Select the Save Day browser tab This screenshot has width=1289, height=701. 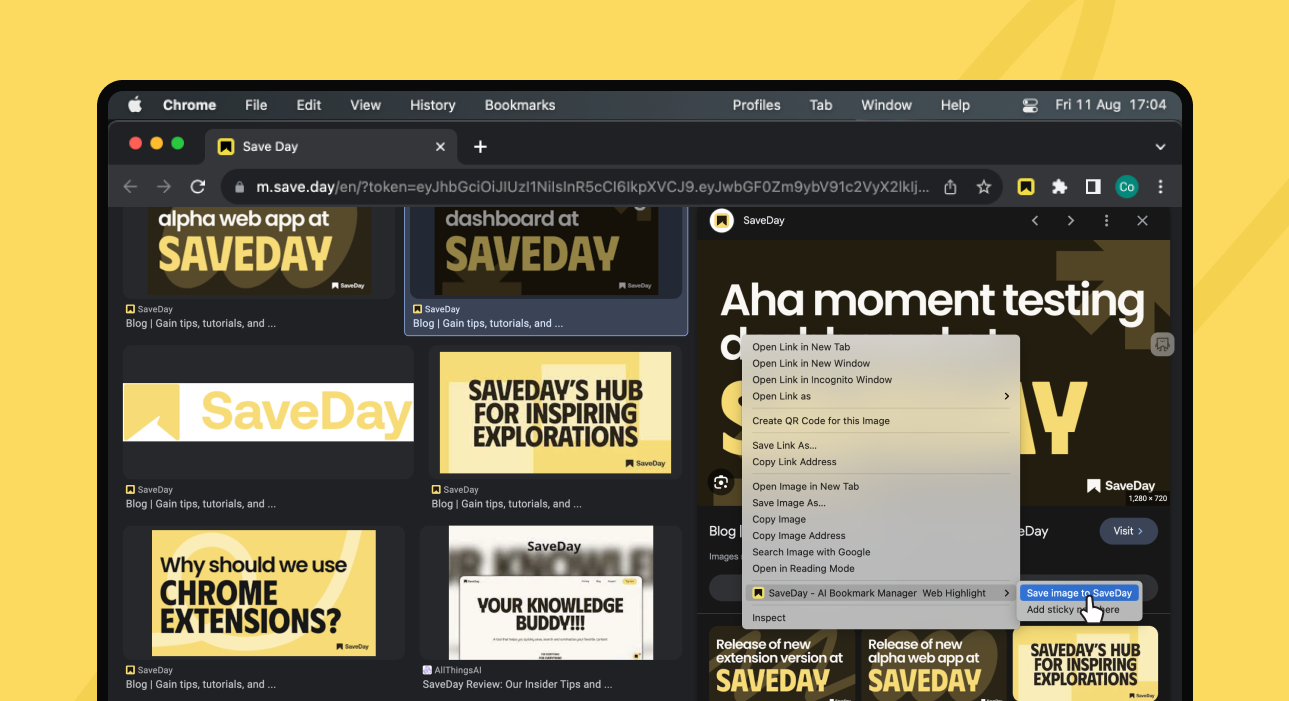tap(330, 146)
